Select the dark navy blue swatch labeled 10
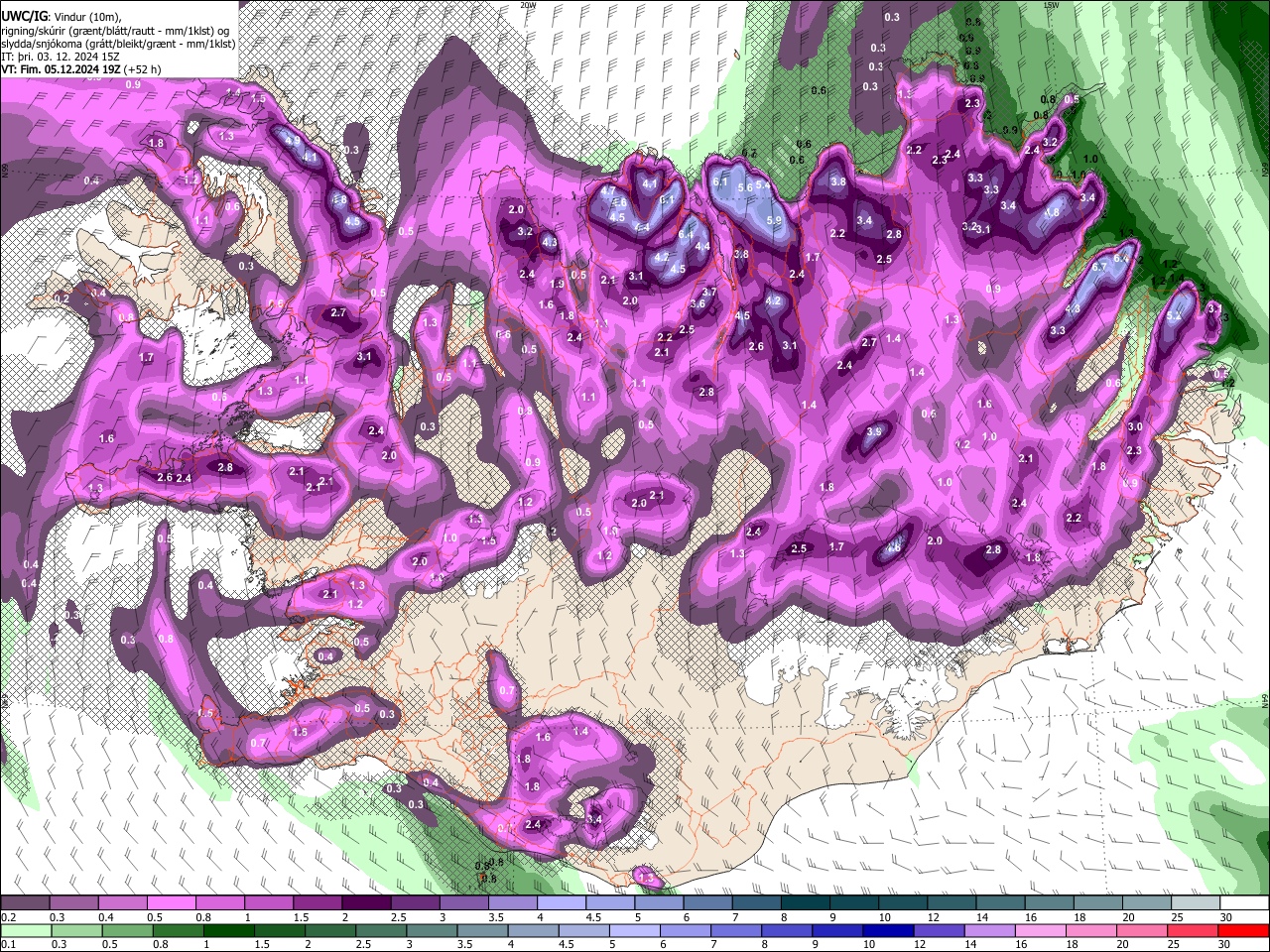Screen dimensions: 1270x952 click(x=887, y=930)
